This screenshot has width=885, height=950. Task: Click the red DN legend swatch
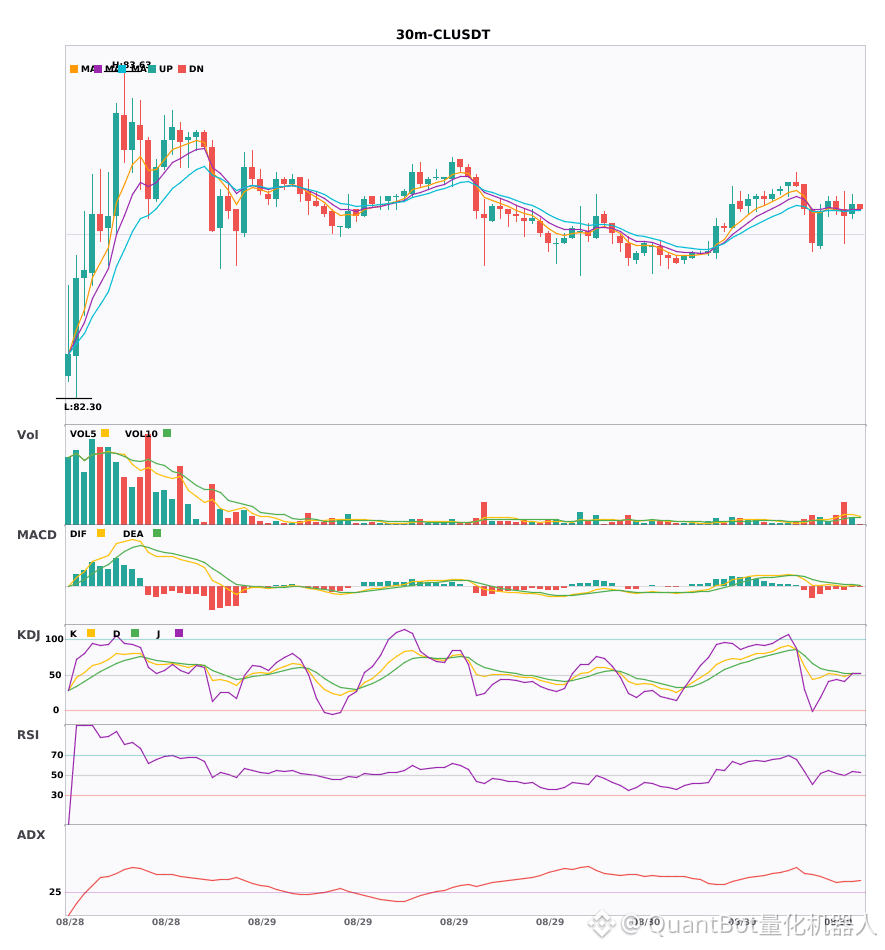point(182,69)
